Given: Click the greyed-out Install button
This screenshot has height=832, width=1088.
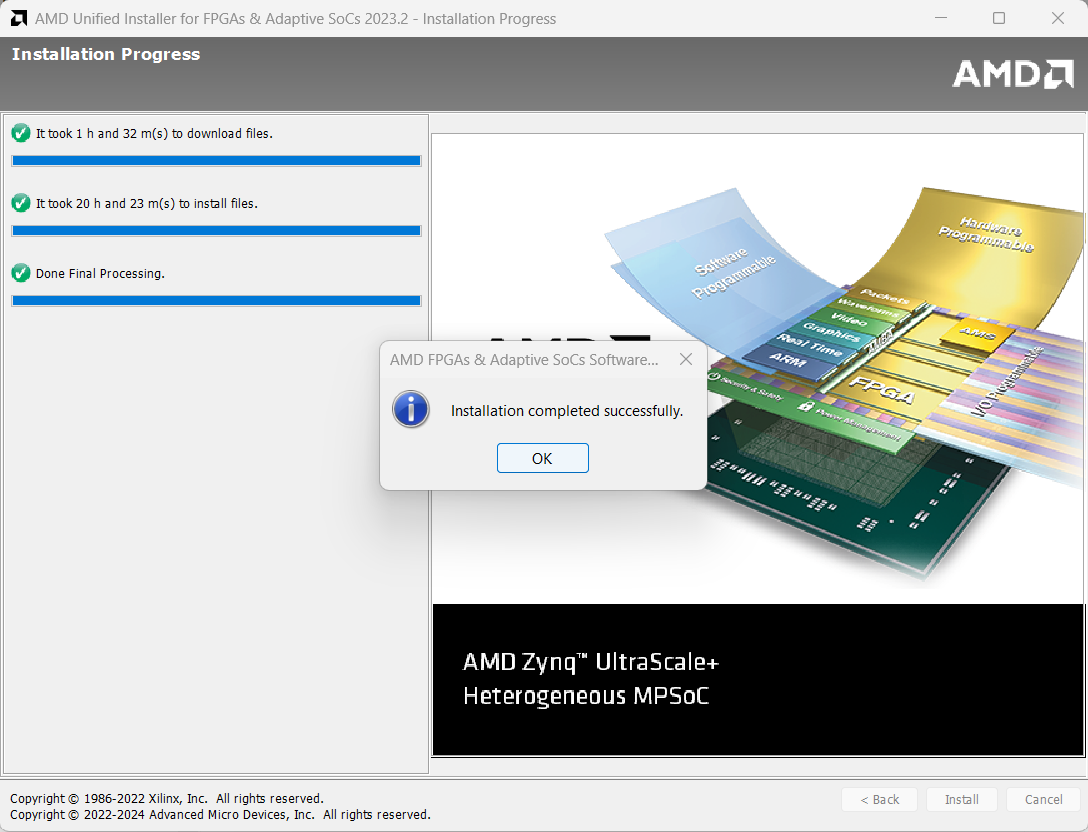Looking at the screenshot, I should point(961,799).
